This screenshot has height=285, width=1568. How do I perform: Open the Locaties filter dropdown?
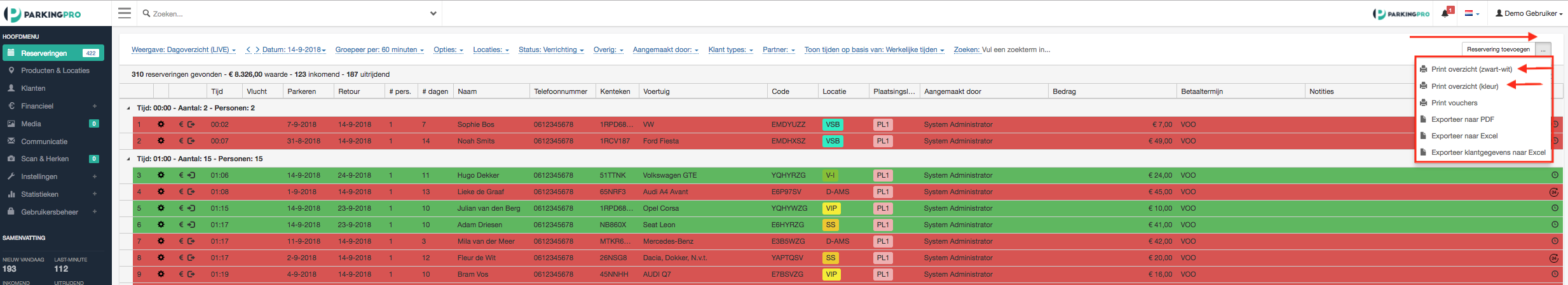[x=491, y=50]
